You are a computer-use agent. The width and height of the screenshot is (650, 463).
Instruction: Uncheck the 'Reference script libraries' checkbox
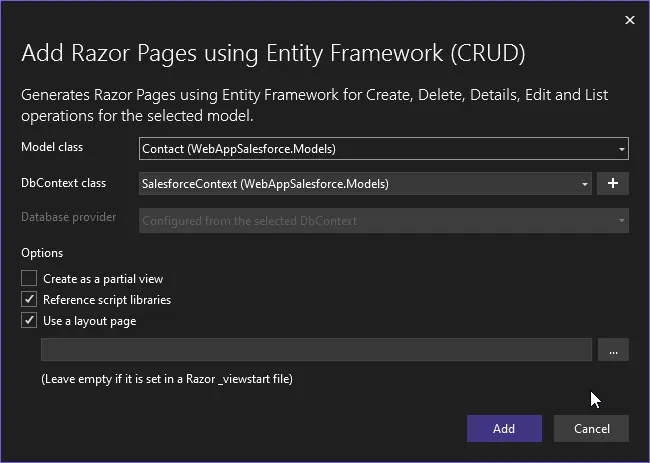coord(30,300)
